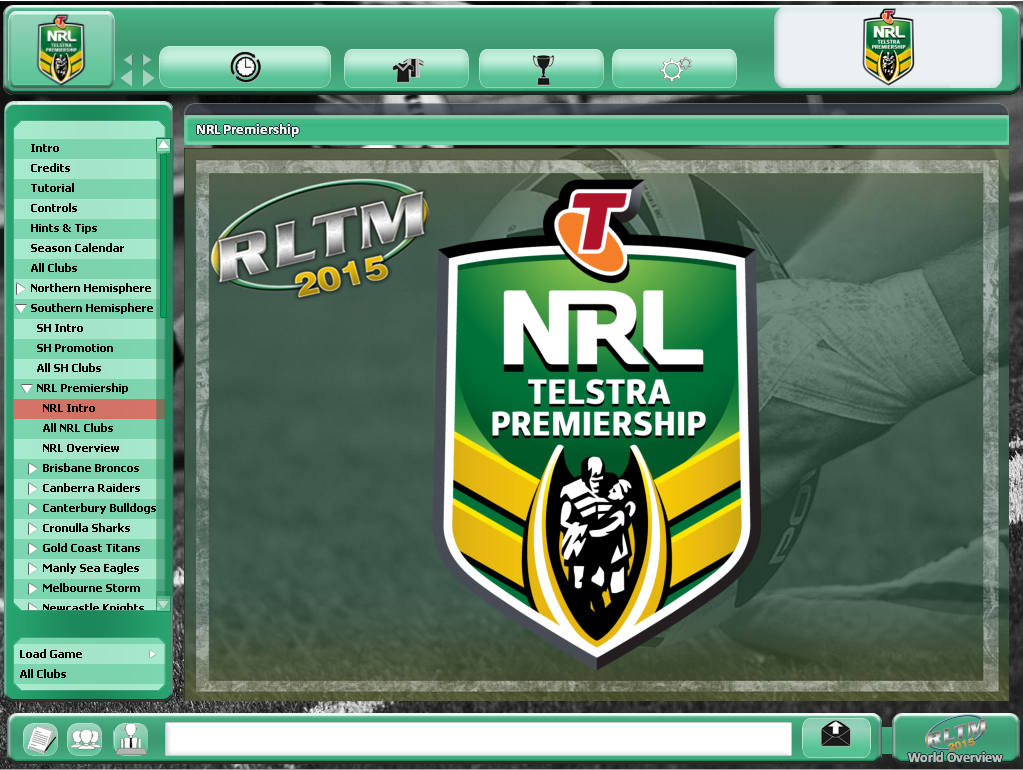The image size is (1023, 770).
Task: Open the Tutorial entry
Action: point(85,188)
